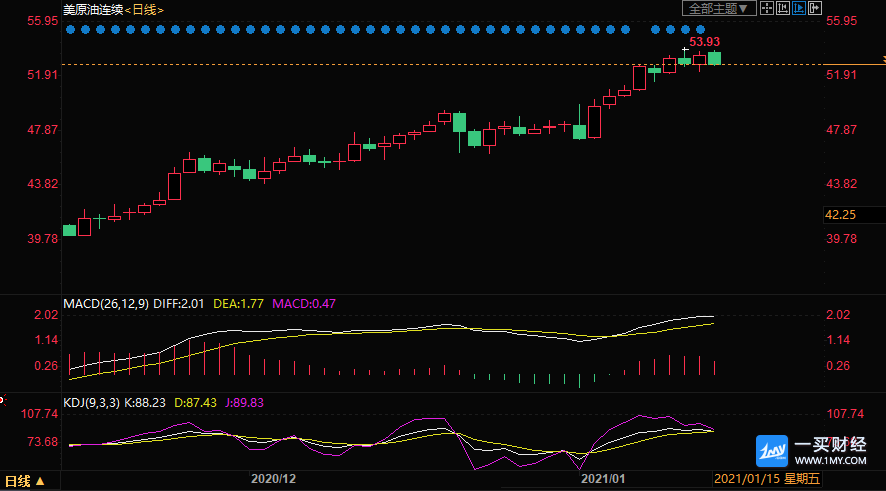Select the axis icon right of the crosshair icon
The width and height of the screenshot is (886, 491).
(x=783, y=8)
